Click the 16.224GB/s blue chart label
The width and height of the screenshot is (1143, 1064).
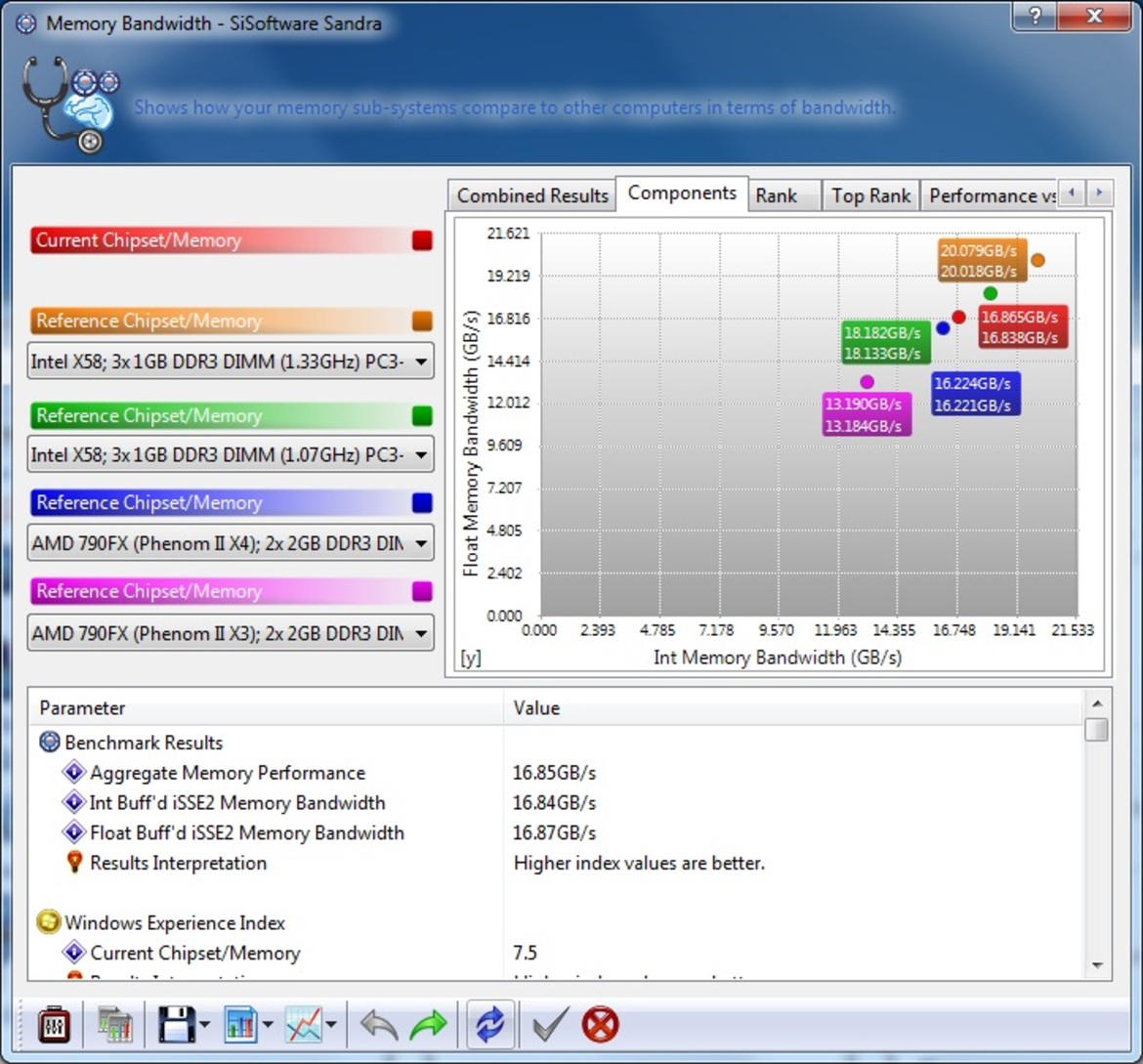975,394
